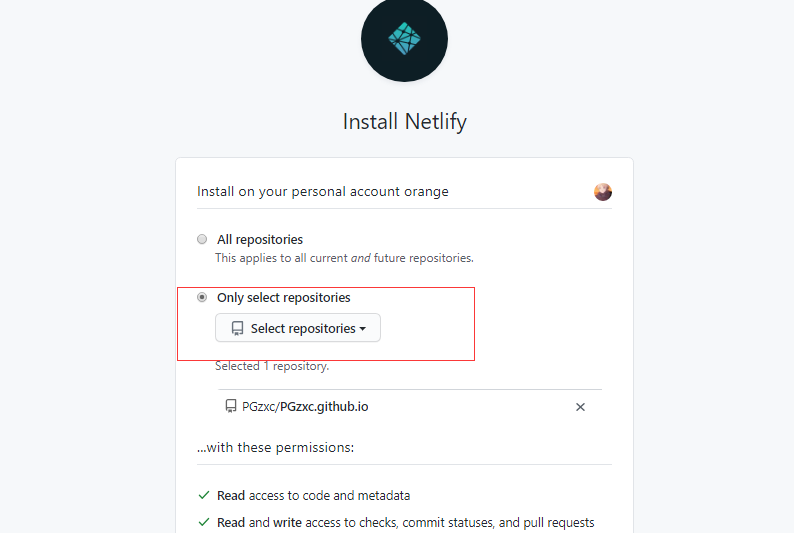Choose the Only select repositories radio option
794x533 pixels.
point(202,297)
